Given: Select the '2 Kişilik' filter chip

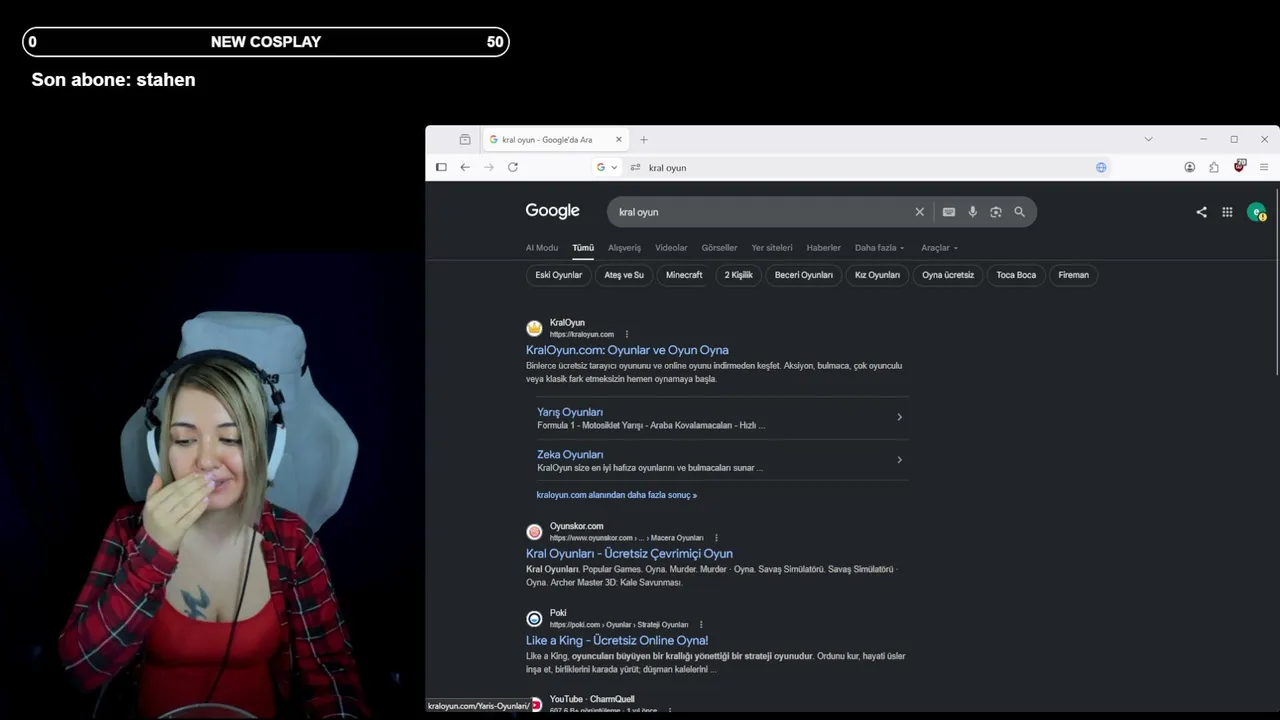Looking at the screenshot, I should (x=739, y=275).
